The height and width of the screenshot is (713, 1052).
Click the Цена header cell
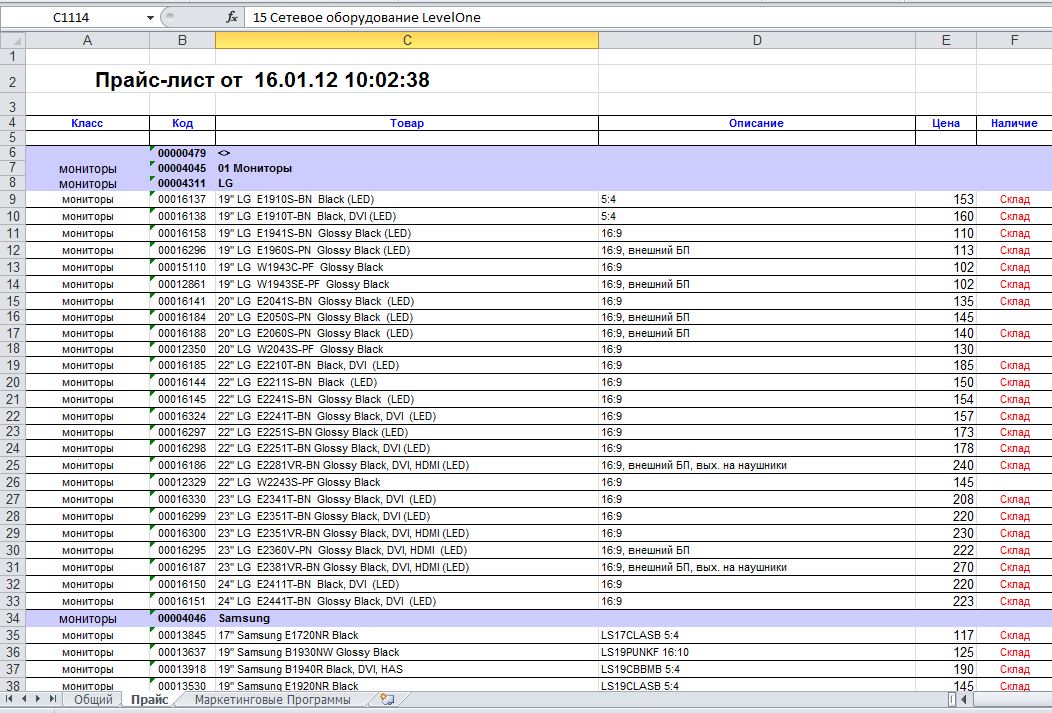pyautogui.click(x=945, y=123)
